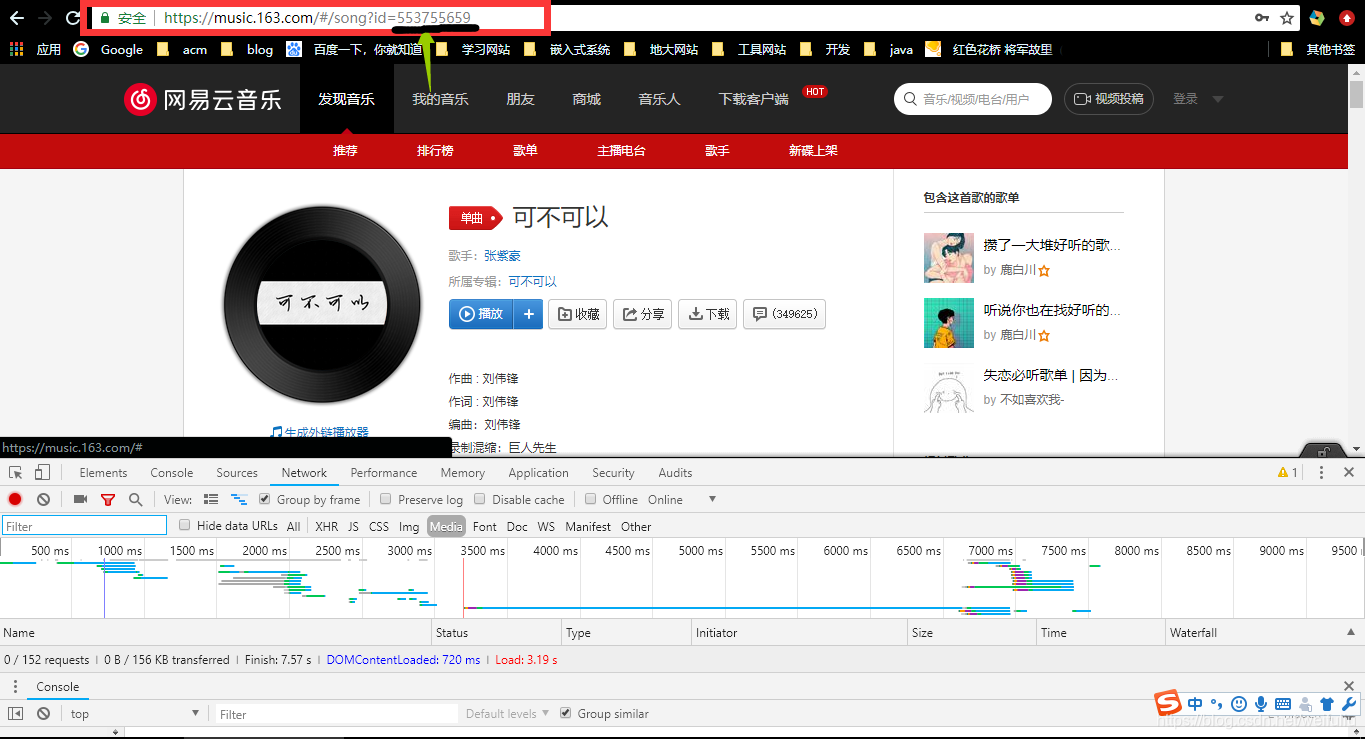Viewport: 1365px width, 739px height.
Task: Open playlist 攒了一大堆好听的歌
Action: tap(1052, 245)
